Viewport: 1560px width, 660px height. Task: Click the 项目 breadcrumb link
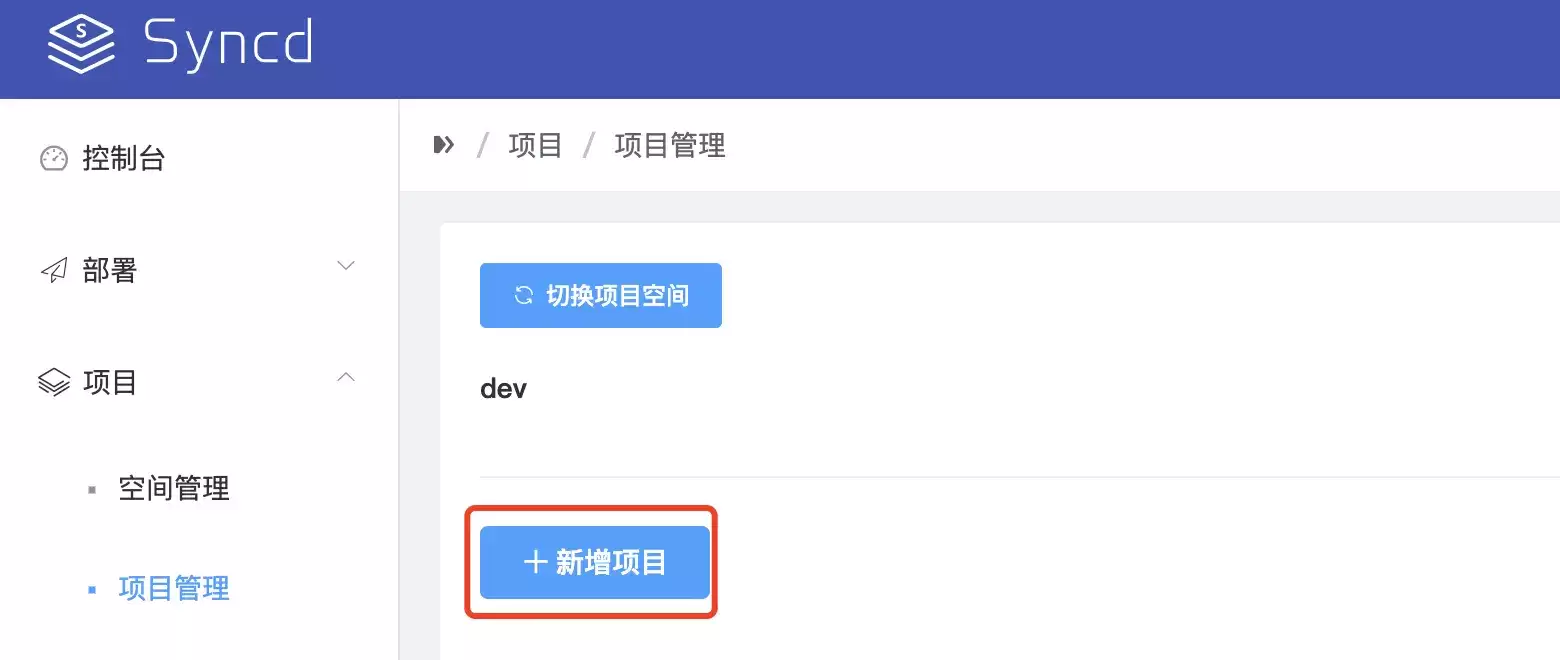pyautogui.click(x=535, y=145)
